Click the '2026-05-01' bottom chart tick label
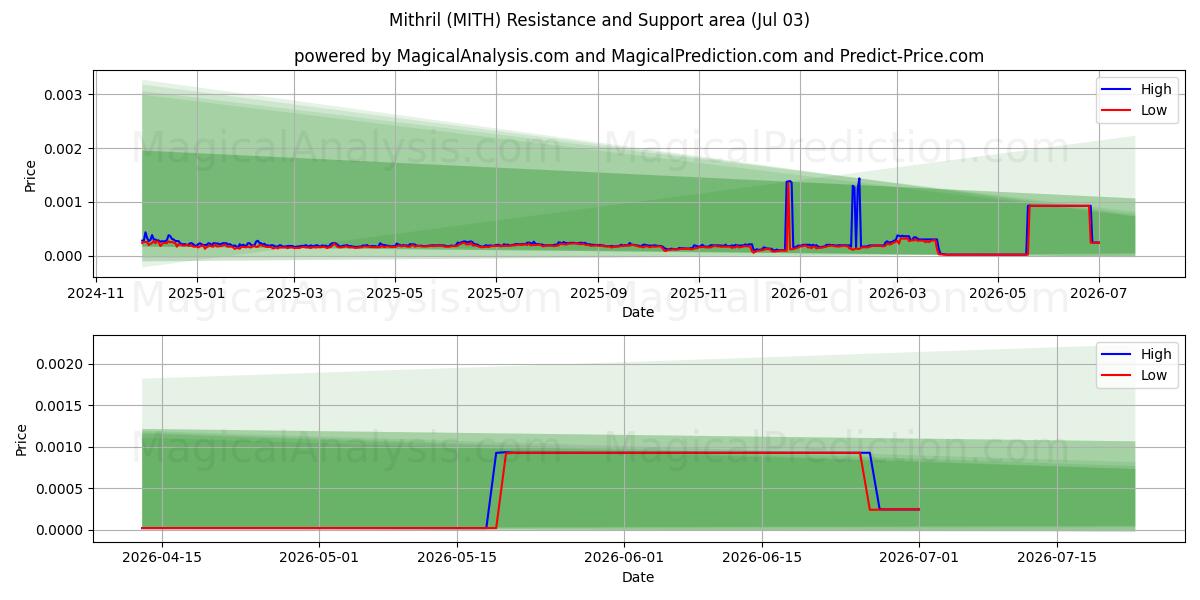This screenshot has height=600, width=1200. point(319,557)
